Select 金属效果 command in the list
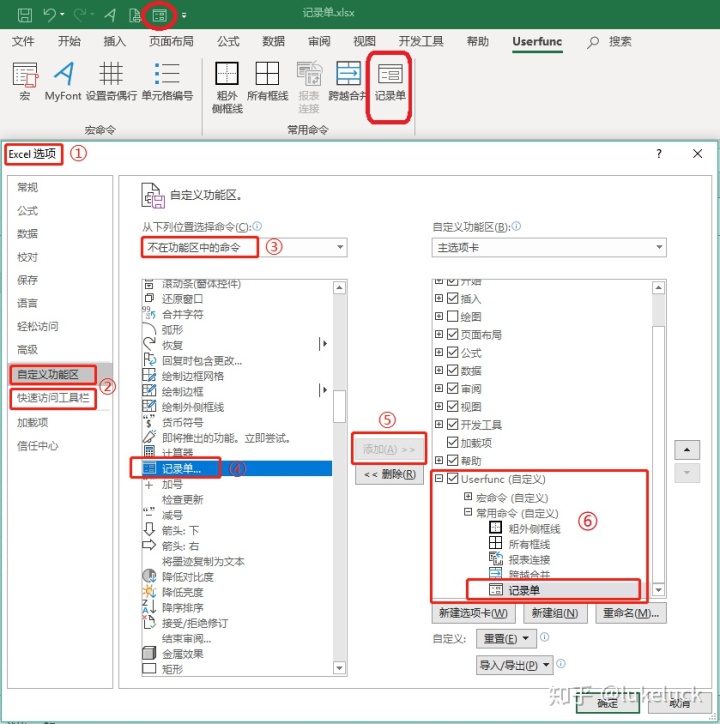This screenshot has height=724, width=720. click(237, 654)
